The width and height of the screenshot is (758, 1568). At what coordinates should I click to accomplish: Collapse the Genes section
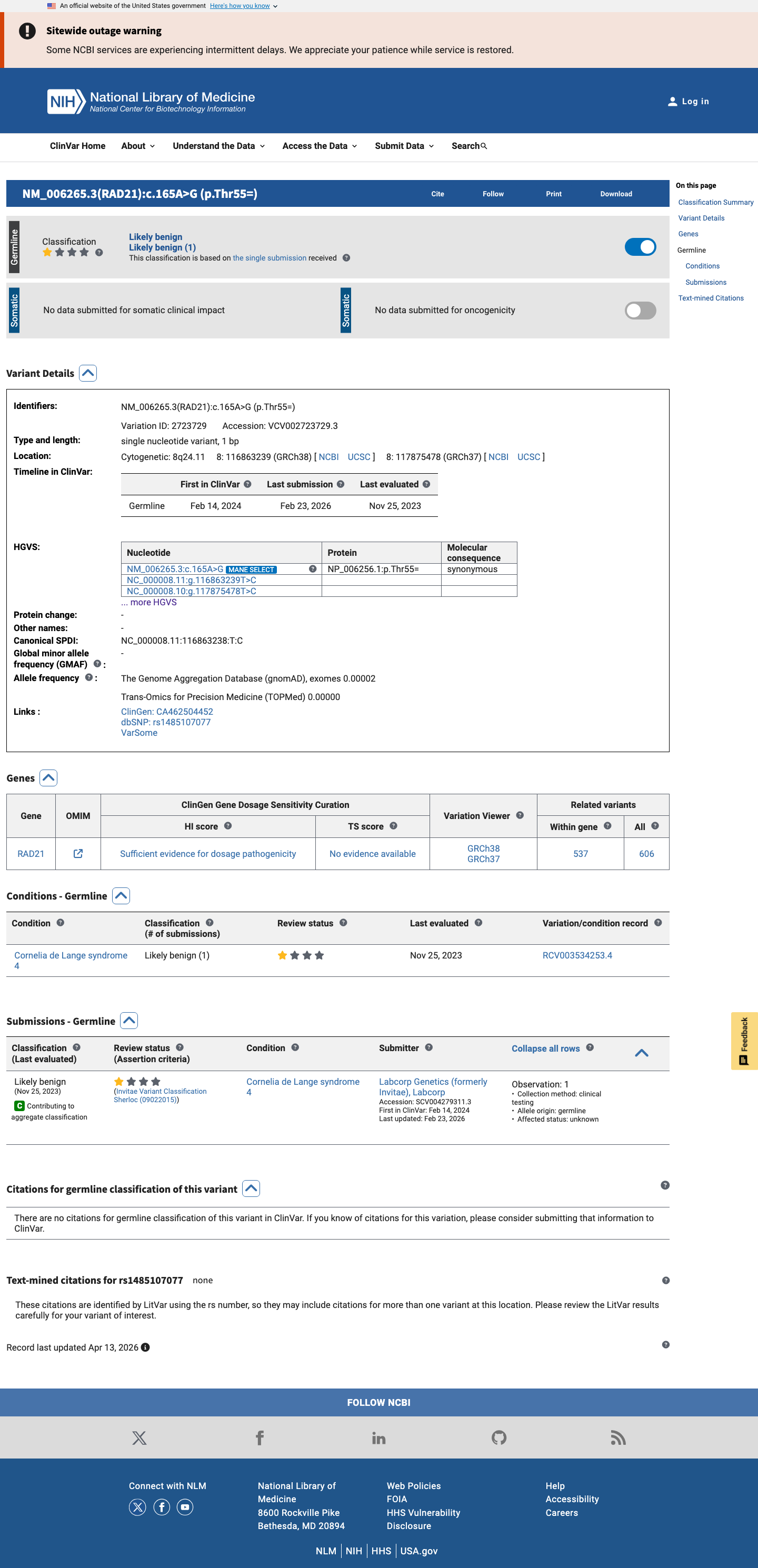(49, 778)
